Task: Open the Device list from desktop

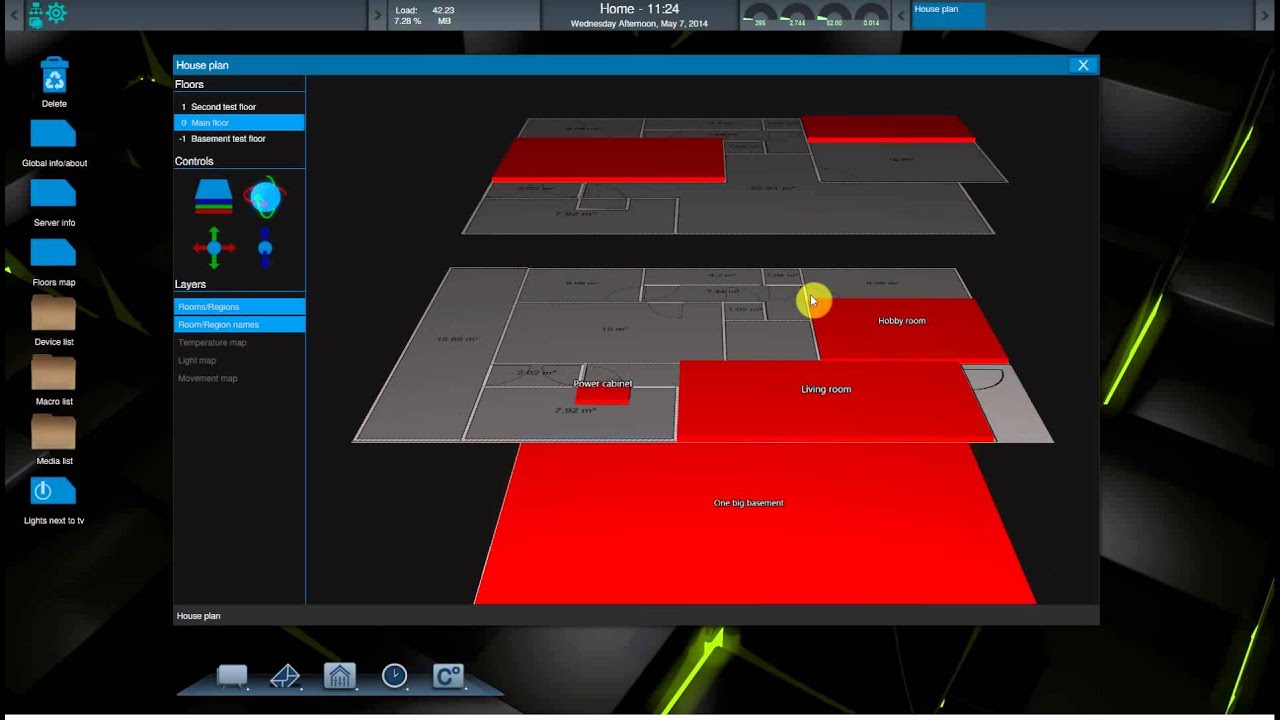Action: click(x=53, y=315)
